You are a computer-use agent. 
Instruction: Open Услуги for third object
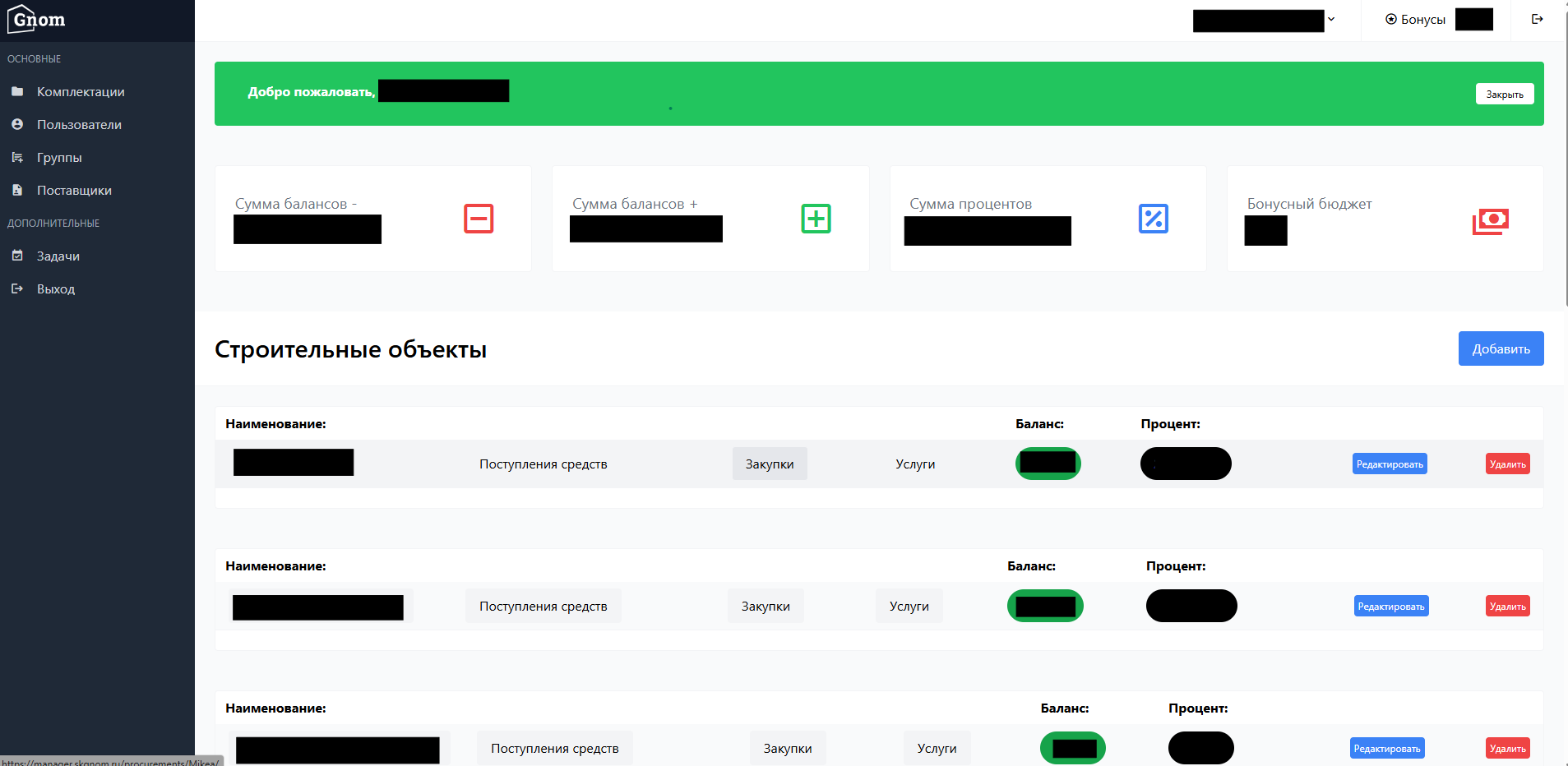937,748
